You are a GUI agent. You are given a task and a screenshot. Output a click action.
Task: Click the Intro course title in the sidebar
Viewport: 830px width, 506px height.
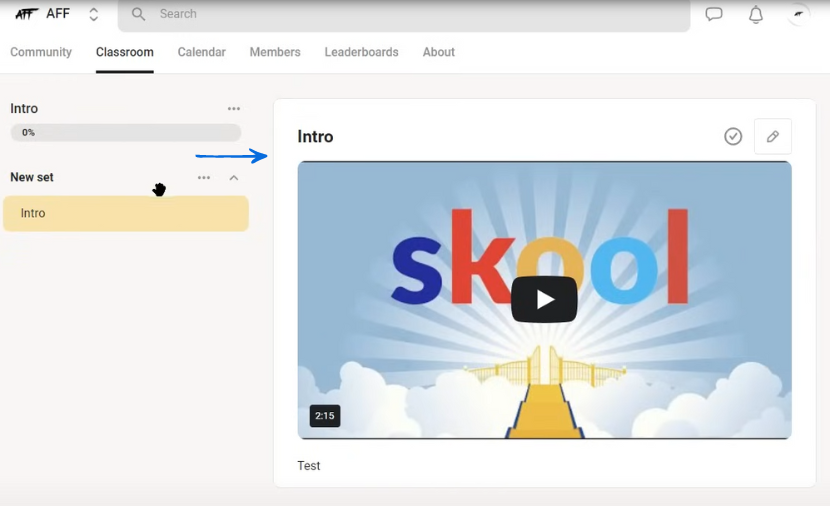24,109
